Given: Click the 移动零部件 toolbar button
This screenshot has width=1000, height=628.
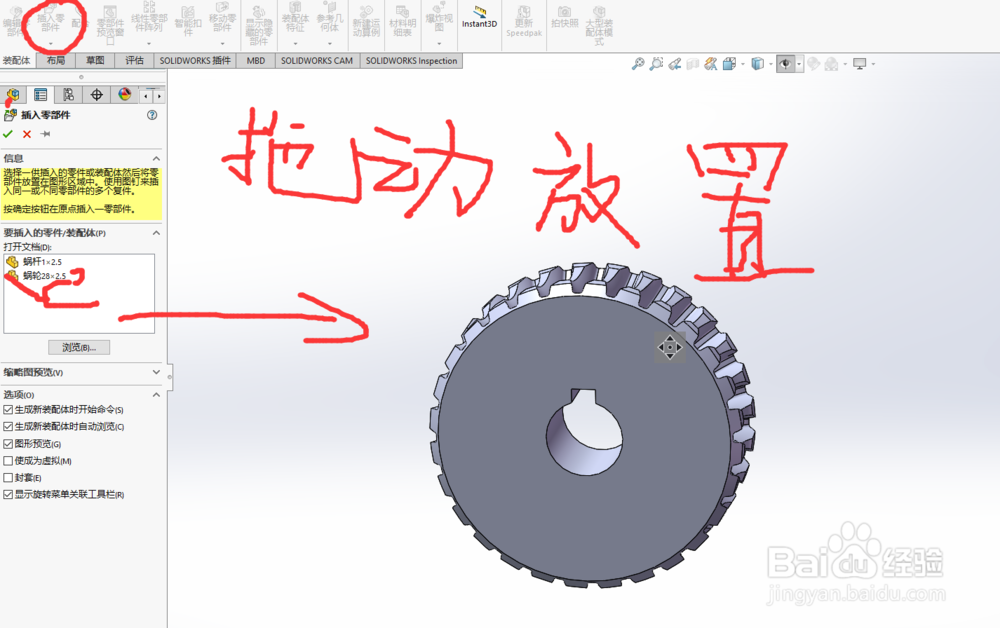Looking at the screenshot, I should pos(222,18).
